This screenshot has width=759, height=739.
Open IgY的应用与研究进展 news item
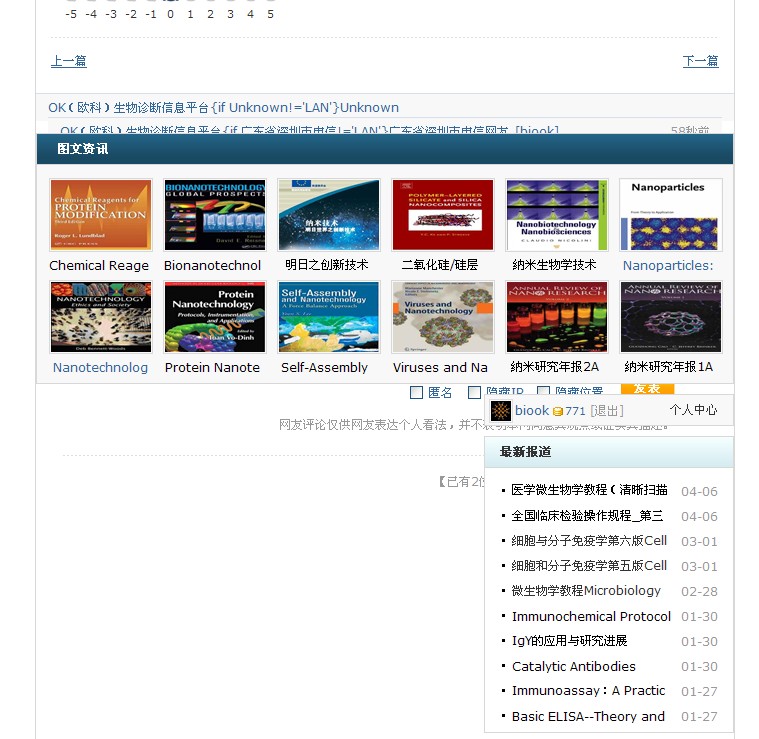[570, 641]
